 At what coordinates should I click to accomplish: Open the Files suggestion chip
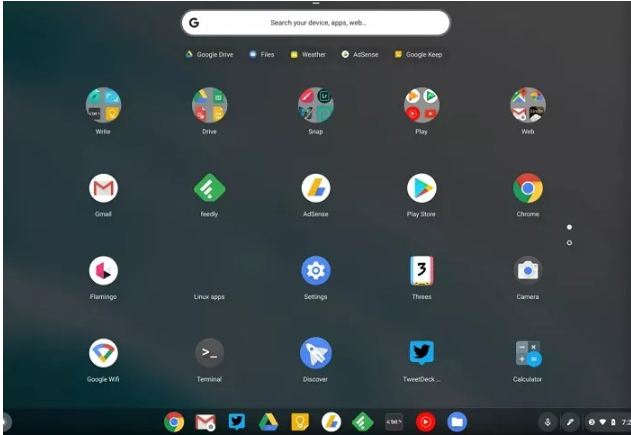(262, 54)
